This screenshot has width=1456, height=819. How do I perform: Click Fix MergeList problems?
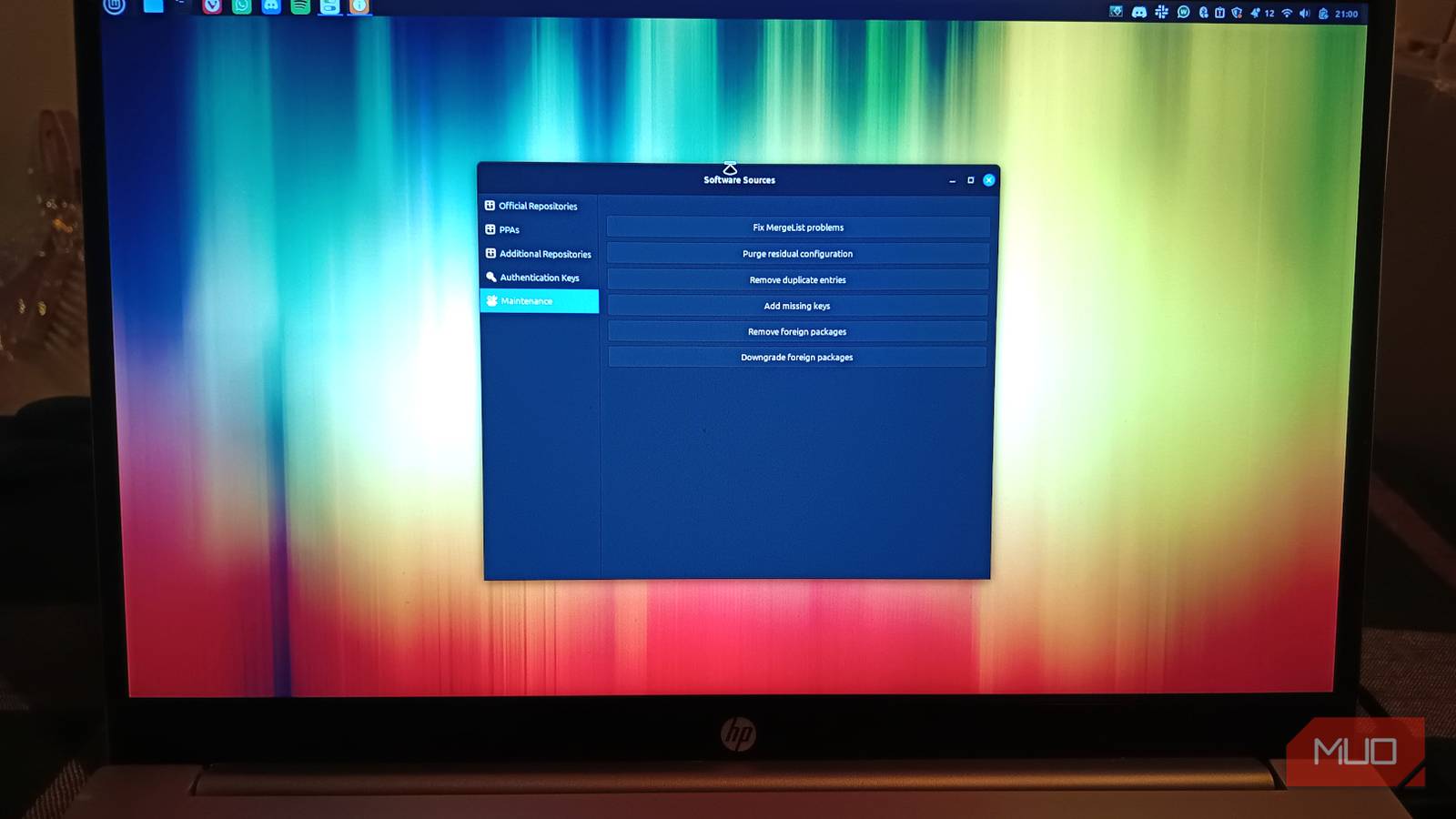point(797,227)
